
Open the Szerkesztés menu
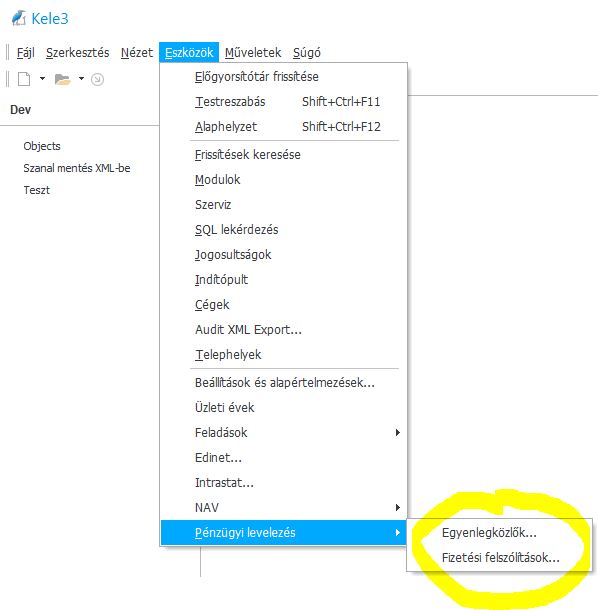[x=77, y=53]
